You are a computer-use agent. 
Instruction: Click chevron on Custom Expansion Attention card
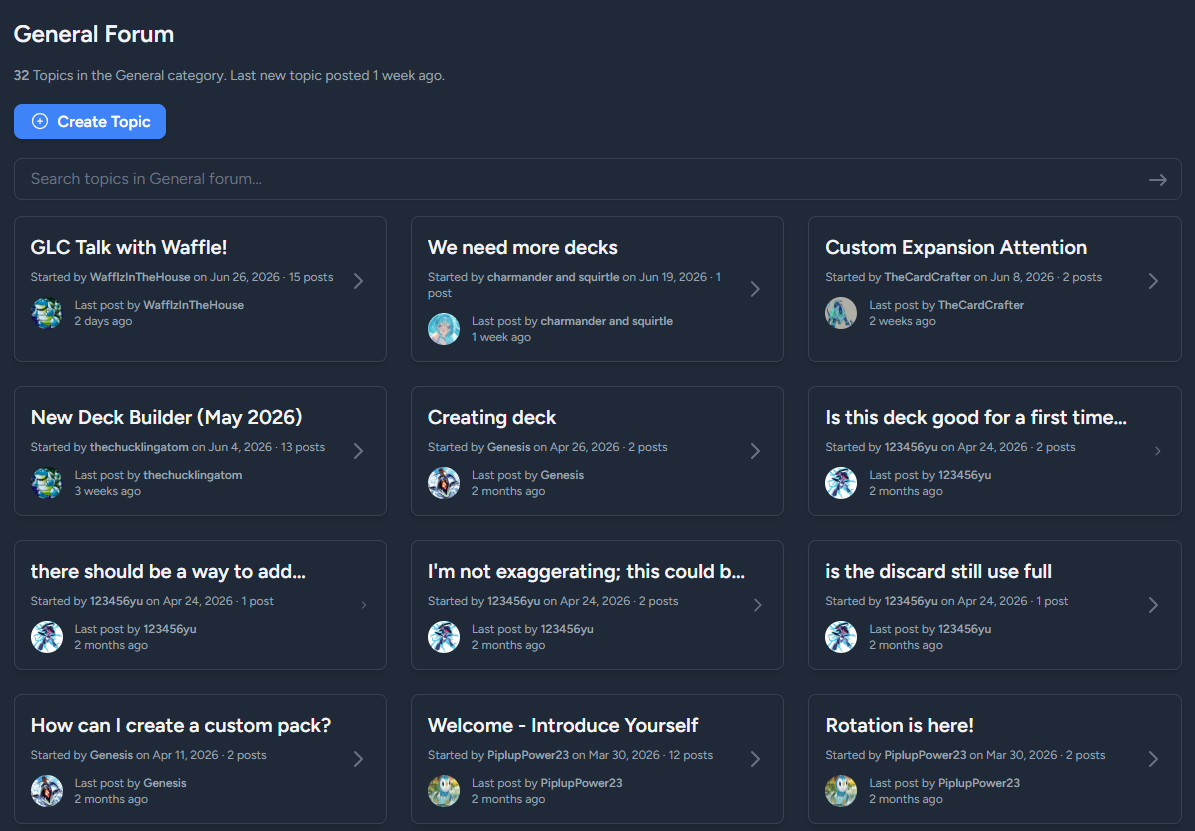(1153, 281)
